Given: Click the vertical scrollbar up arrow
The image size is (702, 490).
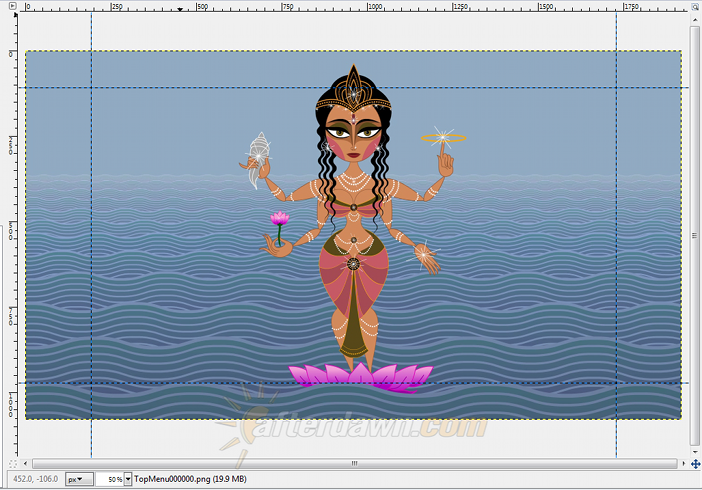Looking at the screenshot, I should pos(695,18).
